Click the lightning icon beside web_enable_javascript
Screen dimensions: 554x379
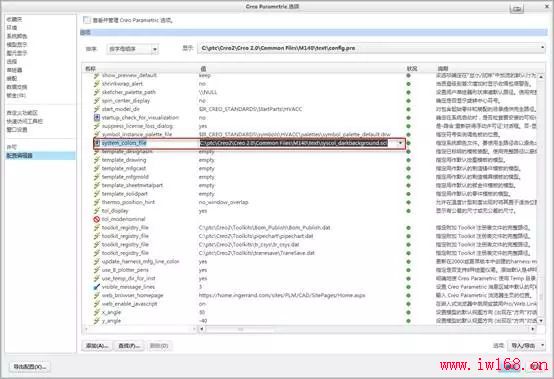click(x=96, y=304)
